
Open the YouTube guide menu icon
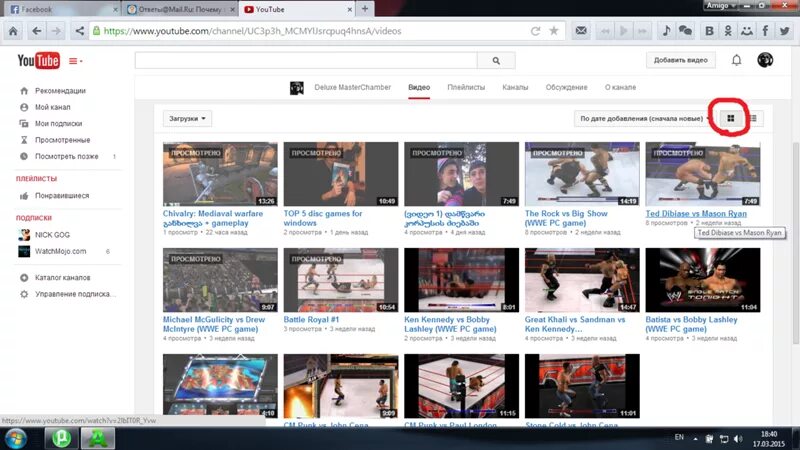tap(75, 61)
